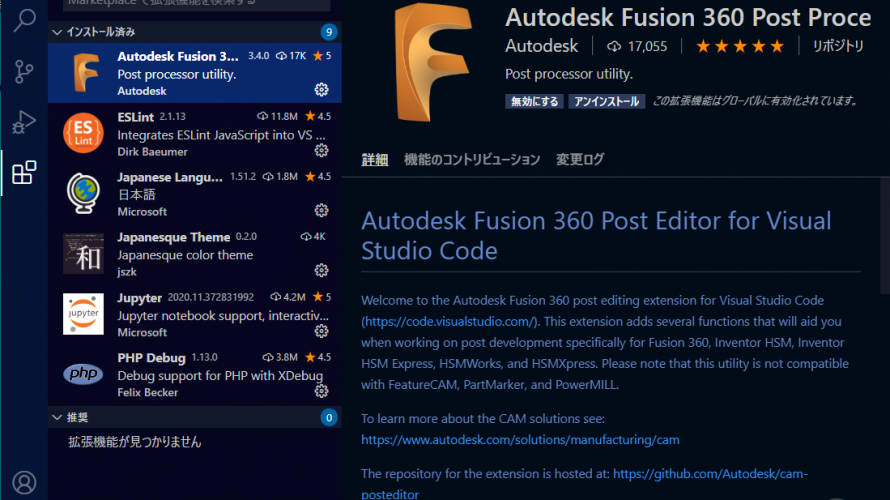The height and width of the screenshot is (500, 890).
Task: Open gear settings for ESLint extension
Action: pos(321,150)
